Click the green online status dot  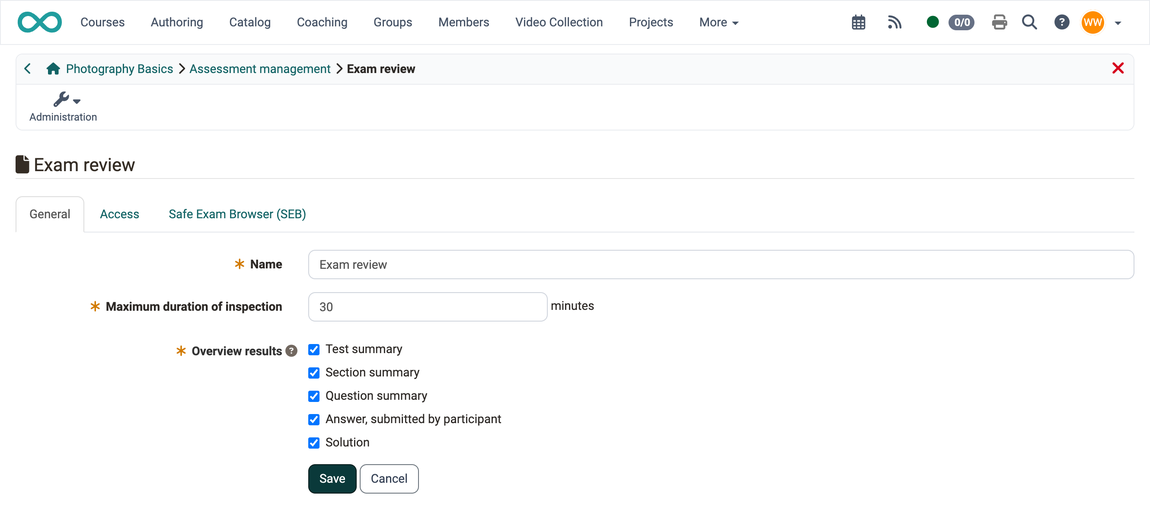pos(932,22)
